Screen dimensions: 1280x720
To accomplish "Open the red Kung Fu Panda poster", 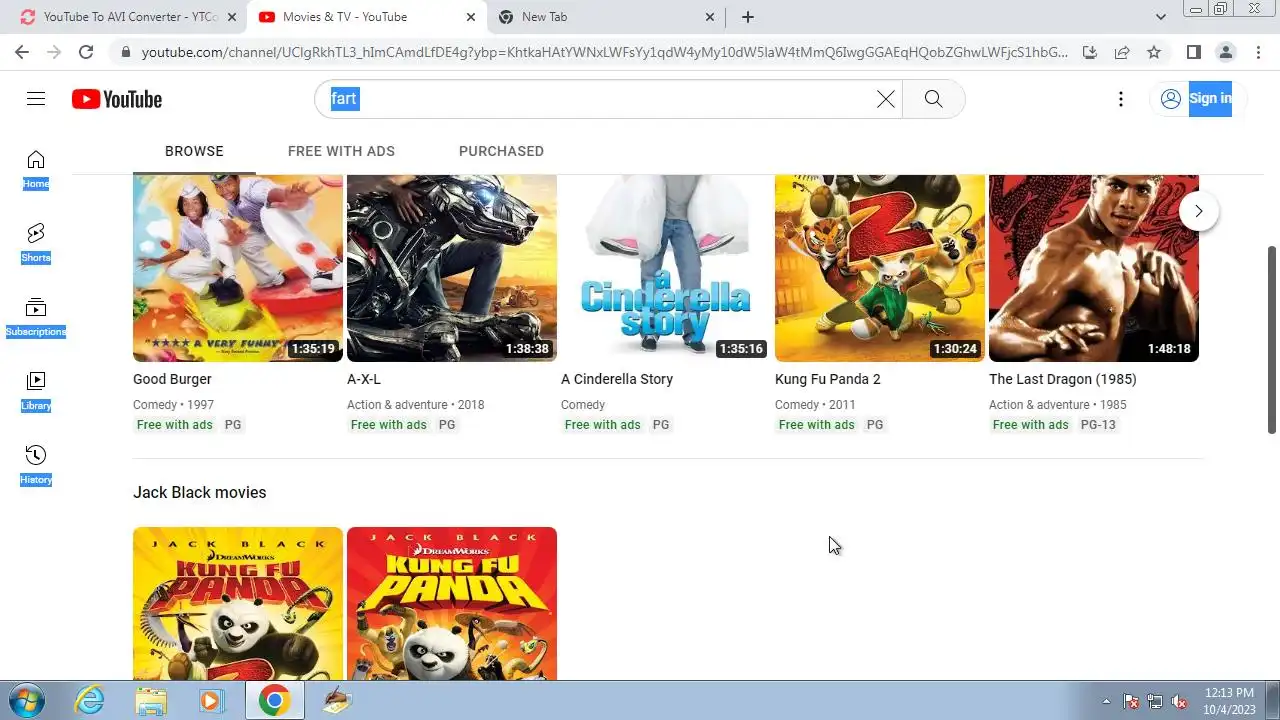I will pyautogui.click(x=452, y=604).
